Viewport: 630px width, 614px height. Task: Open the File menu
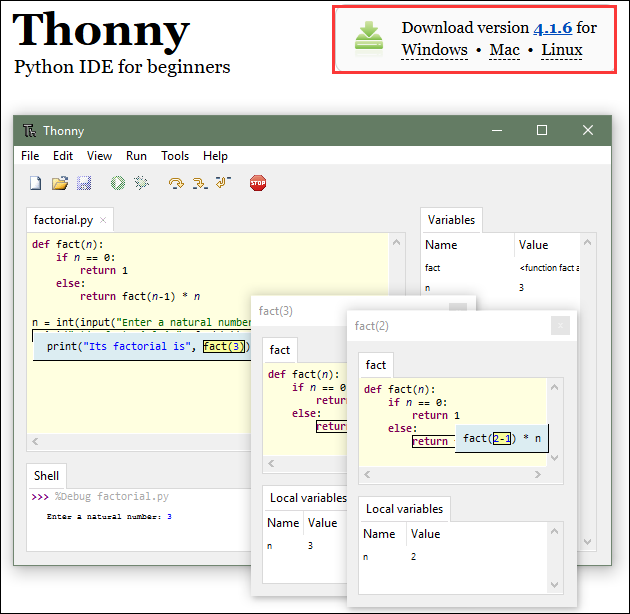pos(30,156)
